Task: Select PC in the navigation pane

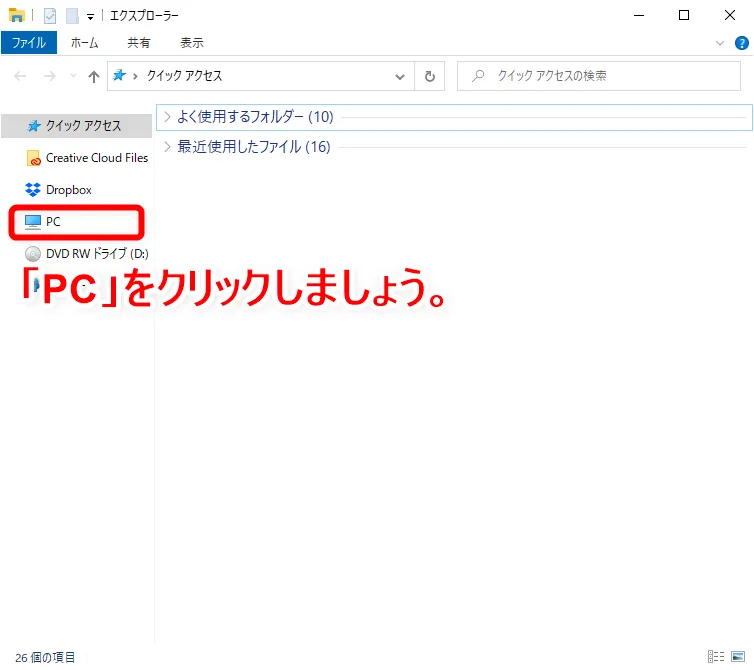Action: point(77,222)
